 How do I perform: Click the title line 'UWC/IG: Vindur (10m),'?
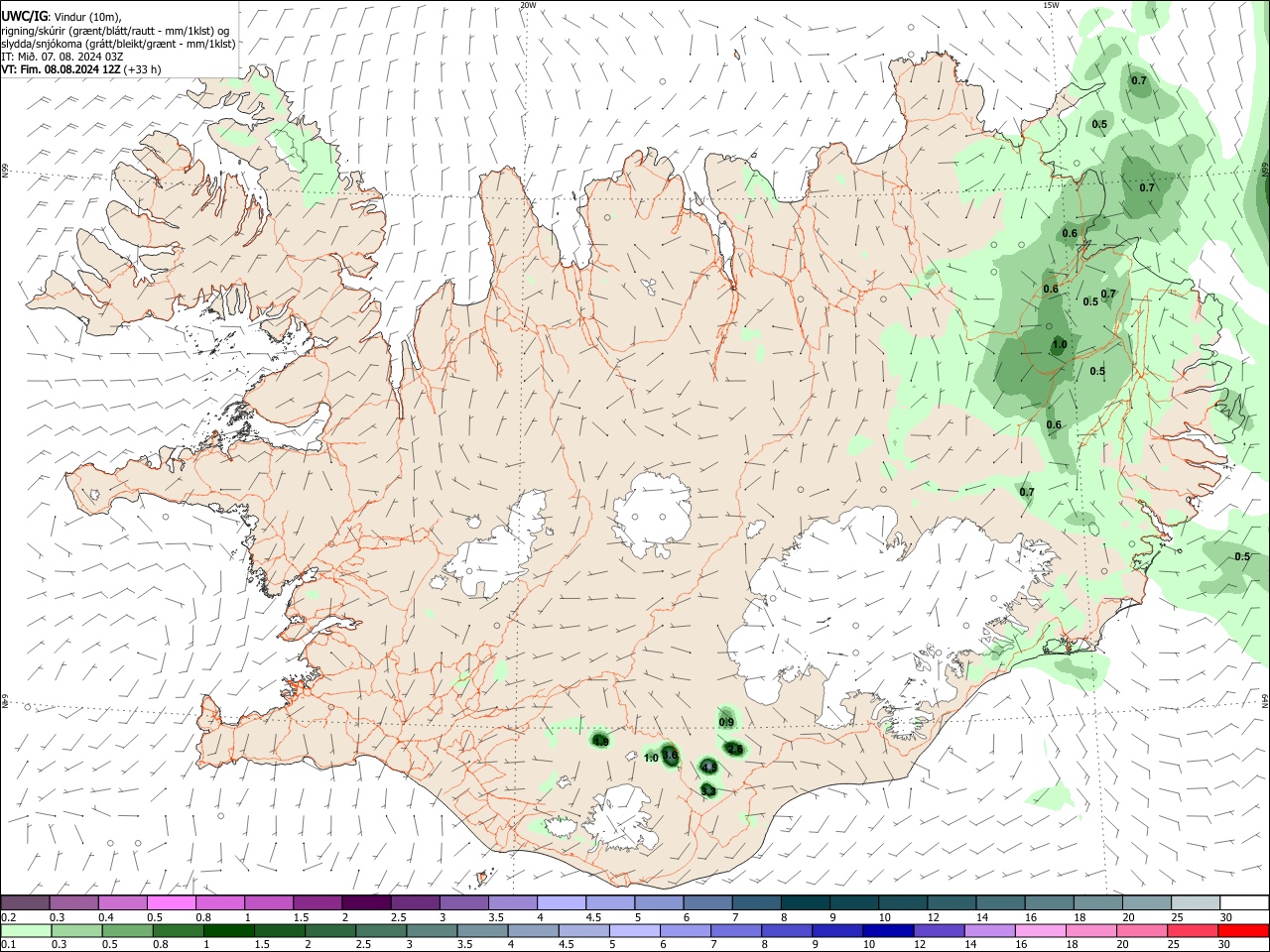pyautogui.click(x=61, y=17)
